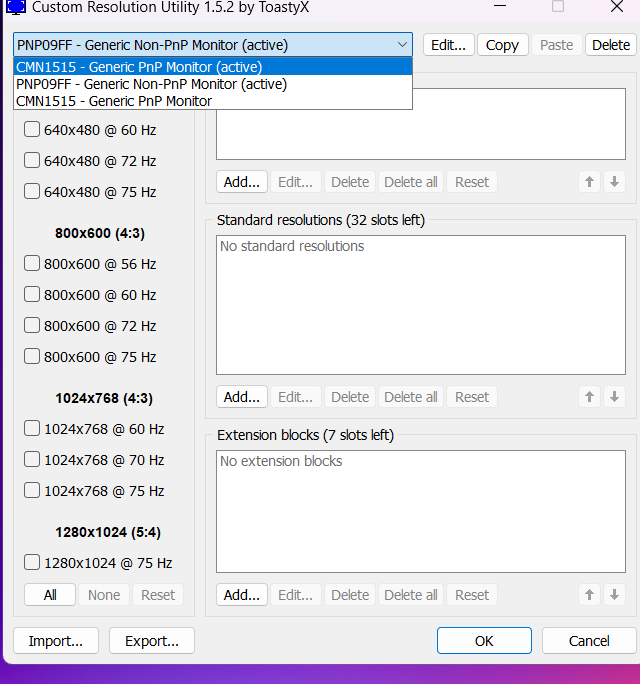Click the Copy button next to Edit
The height and width of the screenshot is (684, 640).
502,45
